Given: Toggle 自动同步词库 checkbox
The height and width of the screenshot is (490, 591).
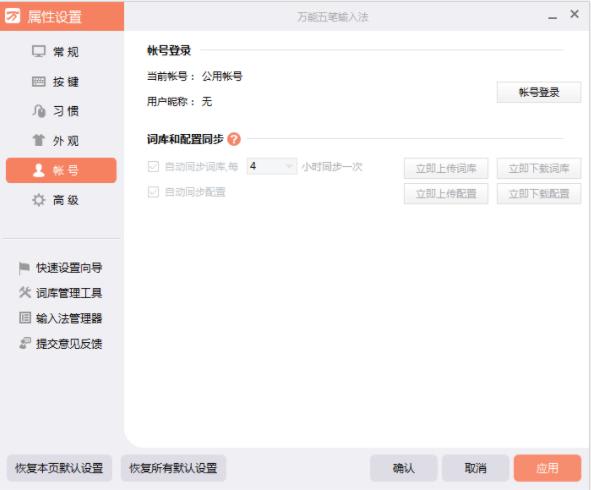Looking at the screenshot, I should point(153,166).
